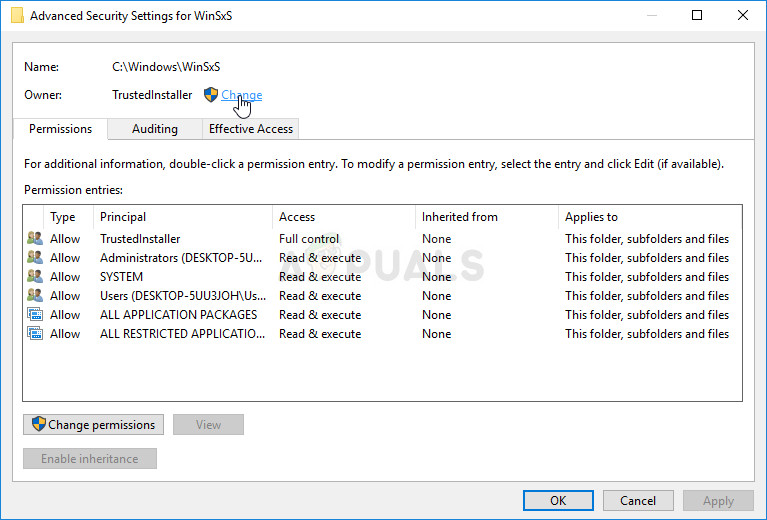Click Read & execute for SYSTEM row

[320, 277]
